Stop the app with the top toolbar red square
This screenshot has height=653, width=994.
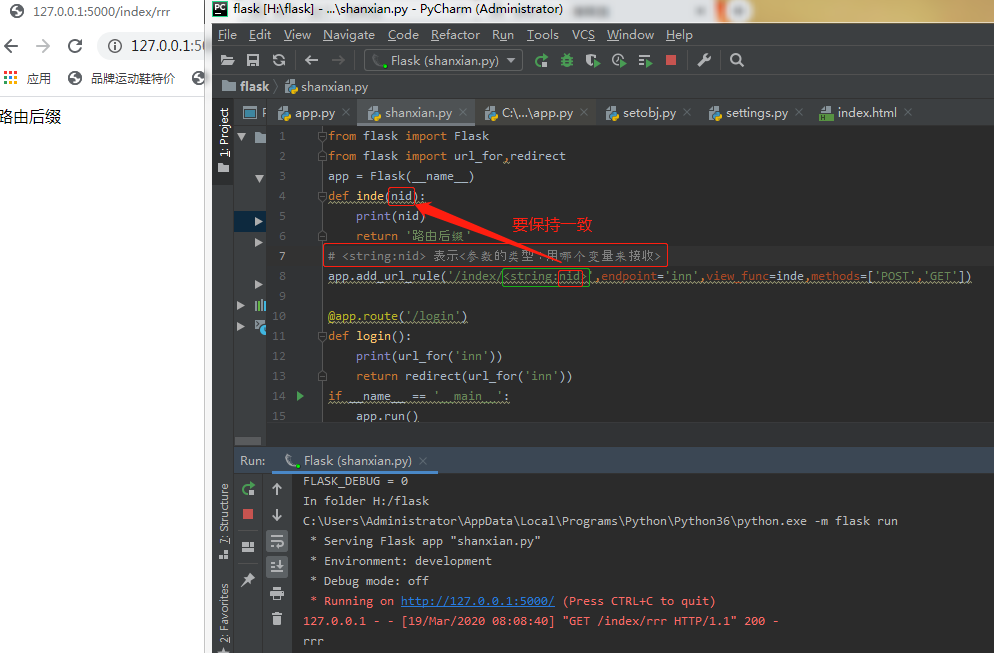click(671, 60)
